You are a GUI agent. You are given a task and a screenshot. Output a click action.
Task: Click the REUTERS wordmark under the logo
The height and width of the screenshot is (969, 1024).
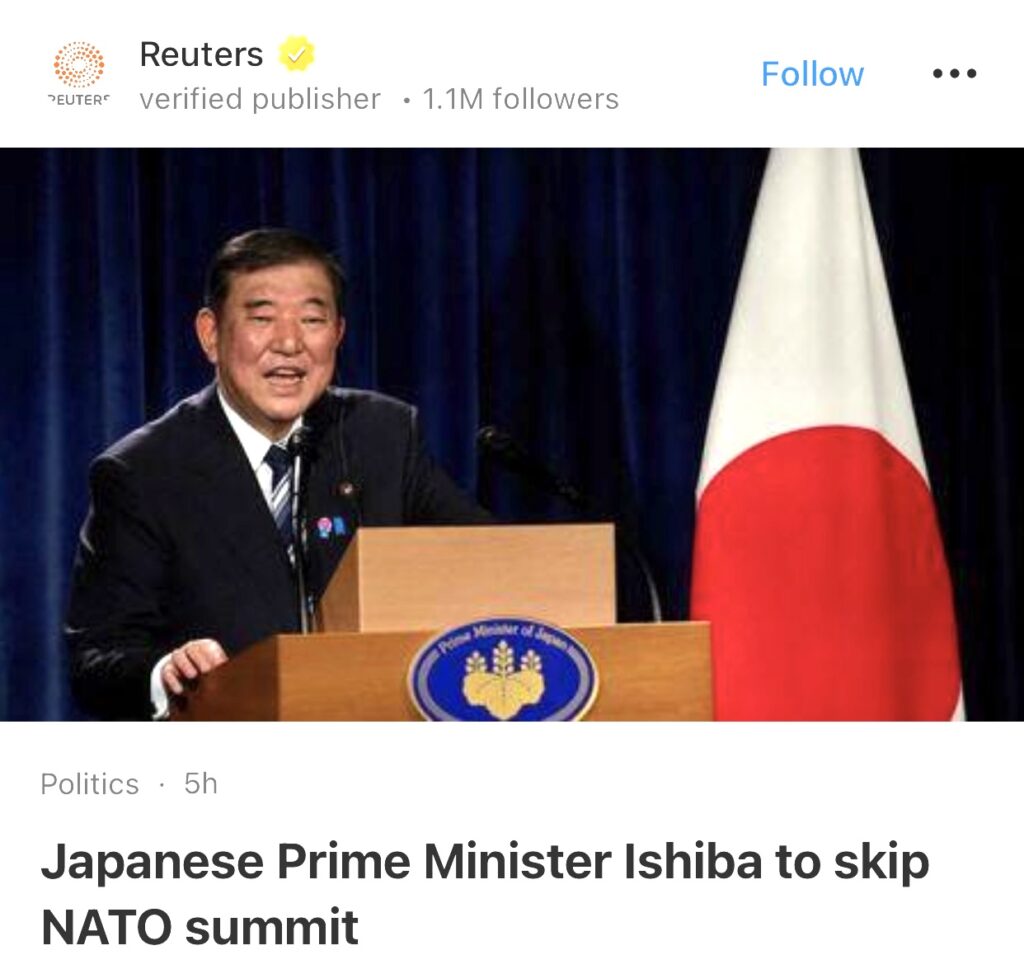click(79, 100)
